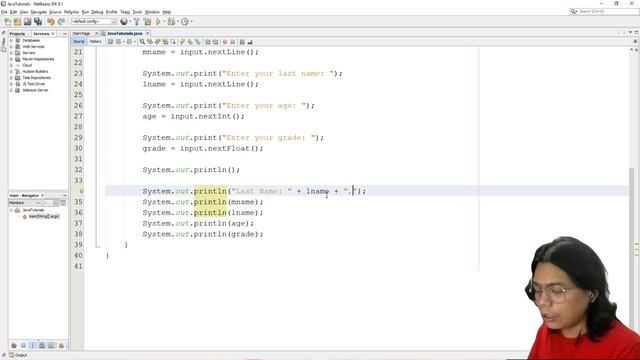The height and width of the screenshot is (360, 640).
Task: Switch to the Projects tab
Action: click(18, 33)
